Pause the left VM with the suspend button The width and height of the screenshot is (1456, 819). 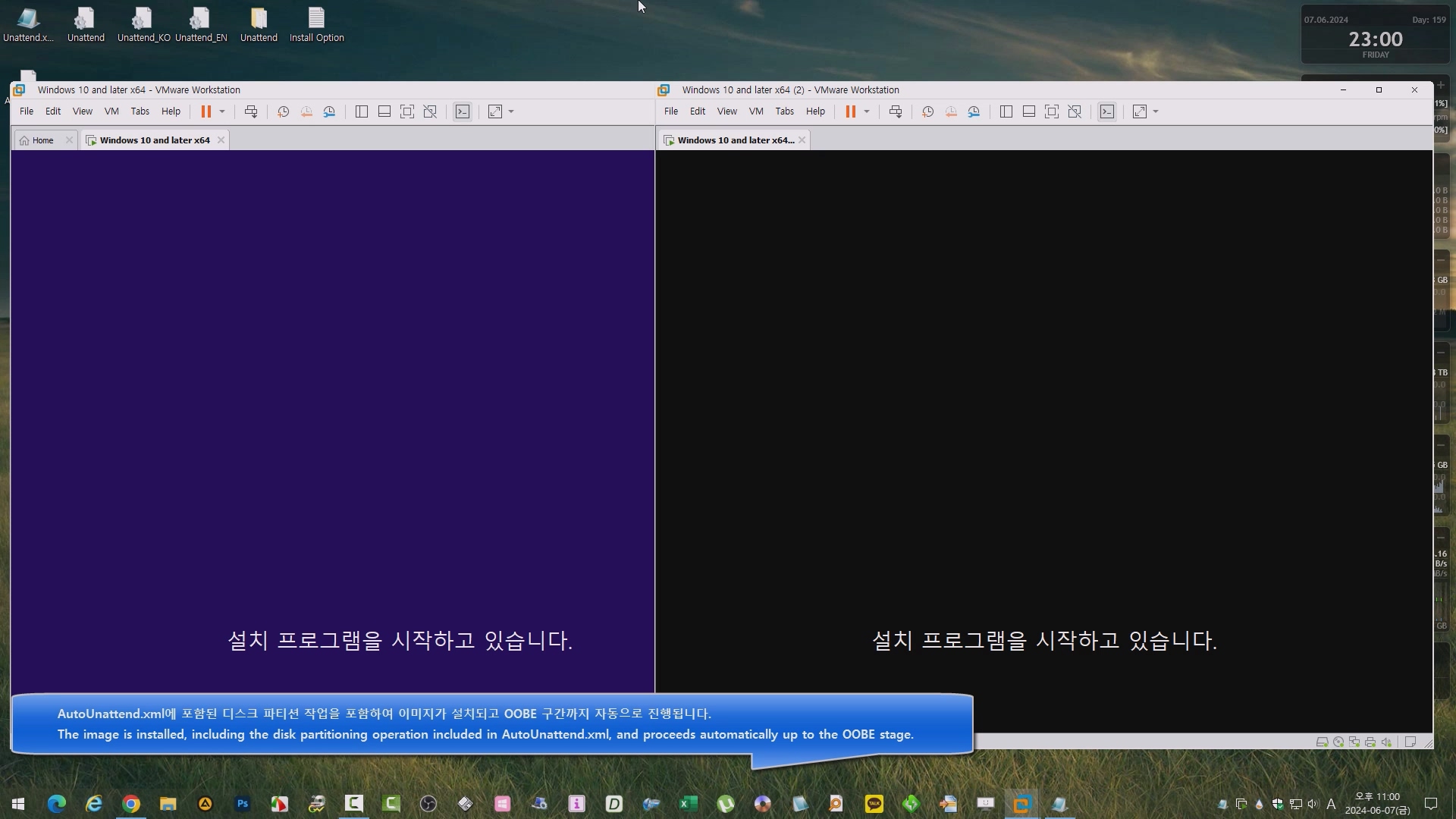click(x=206, y=111)
